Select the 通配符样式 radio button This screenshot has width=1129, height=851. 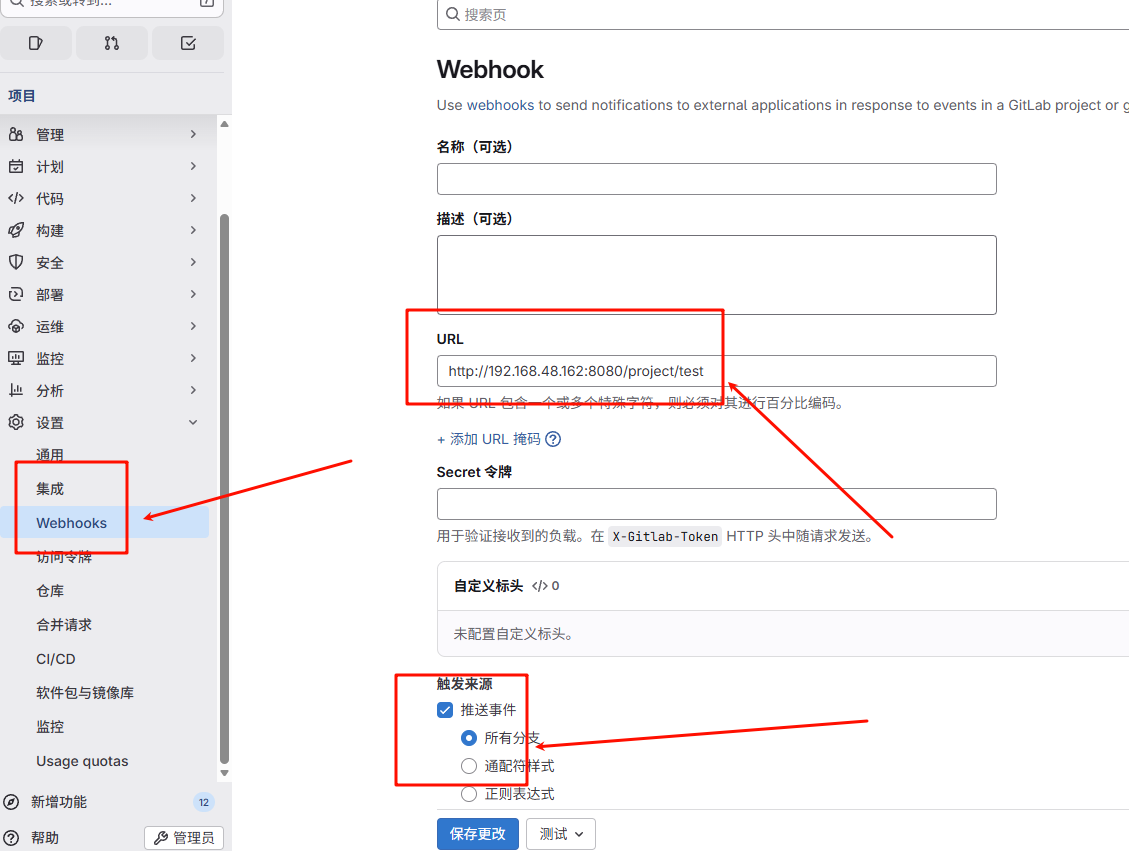pyautogui.click(x=469, y=766)
